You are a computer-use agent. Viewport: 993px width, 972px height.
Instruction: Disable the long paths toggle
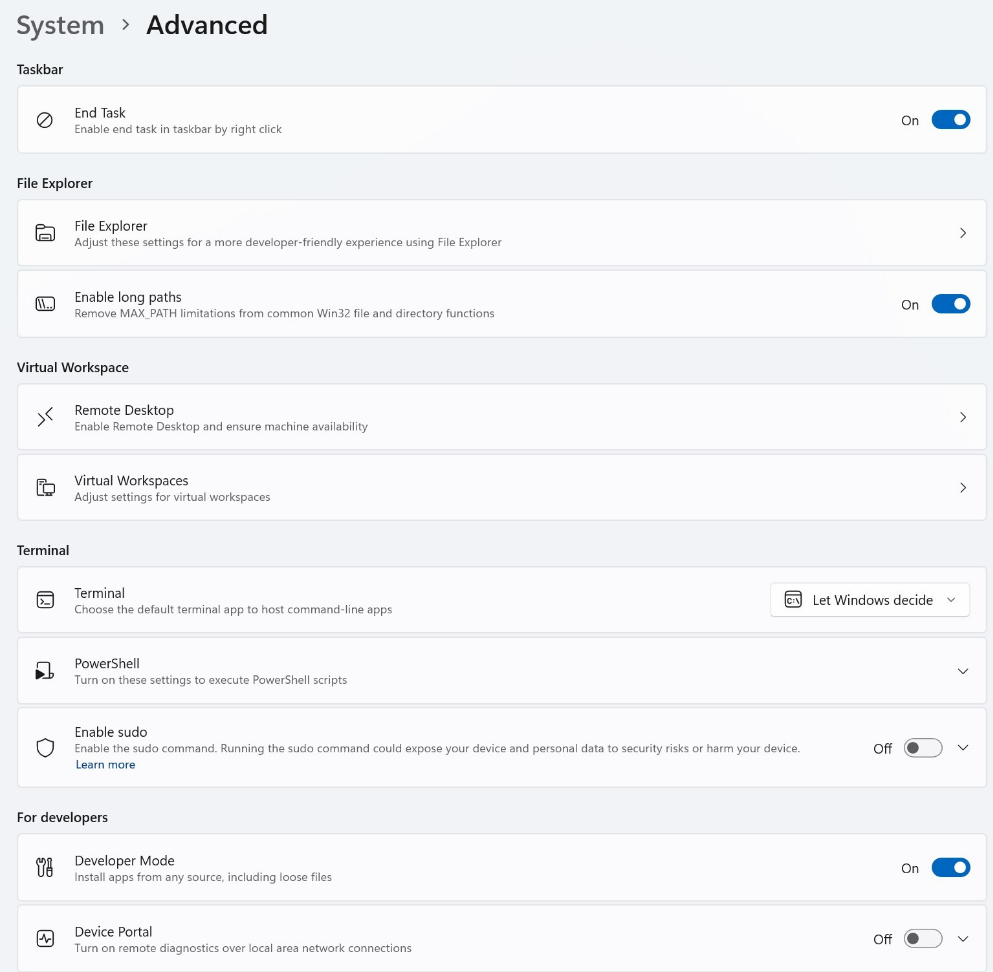click(950, 304)
